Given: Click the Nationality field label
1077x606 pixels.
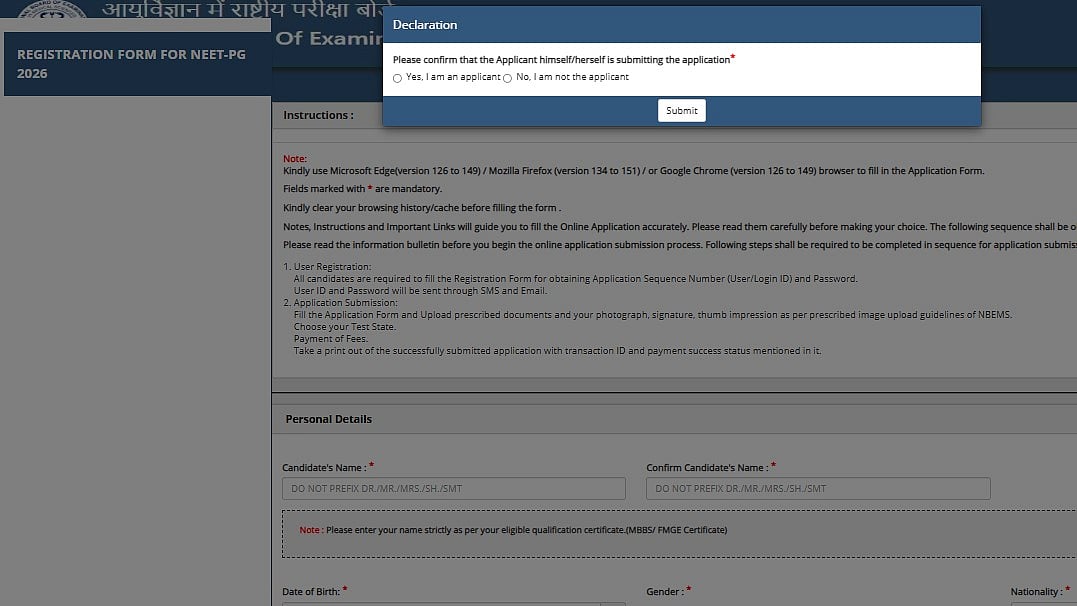Looking at the screenshot, I should [1036, 592].
